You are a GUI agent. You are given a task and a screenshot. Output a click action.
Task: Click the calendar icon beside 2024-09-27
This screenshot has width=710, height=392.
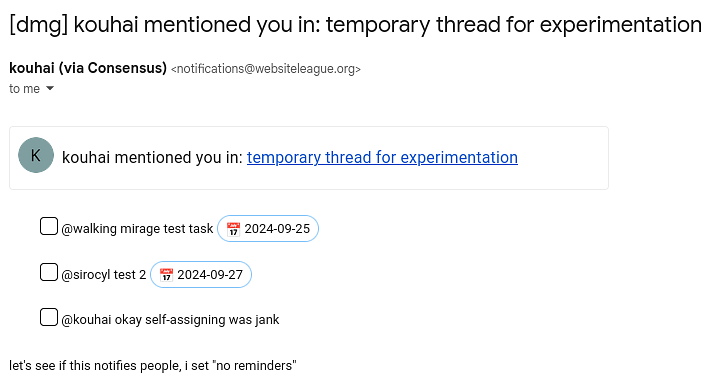point(166,275)
